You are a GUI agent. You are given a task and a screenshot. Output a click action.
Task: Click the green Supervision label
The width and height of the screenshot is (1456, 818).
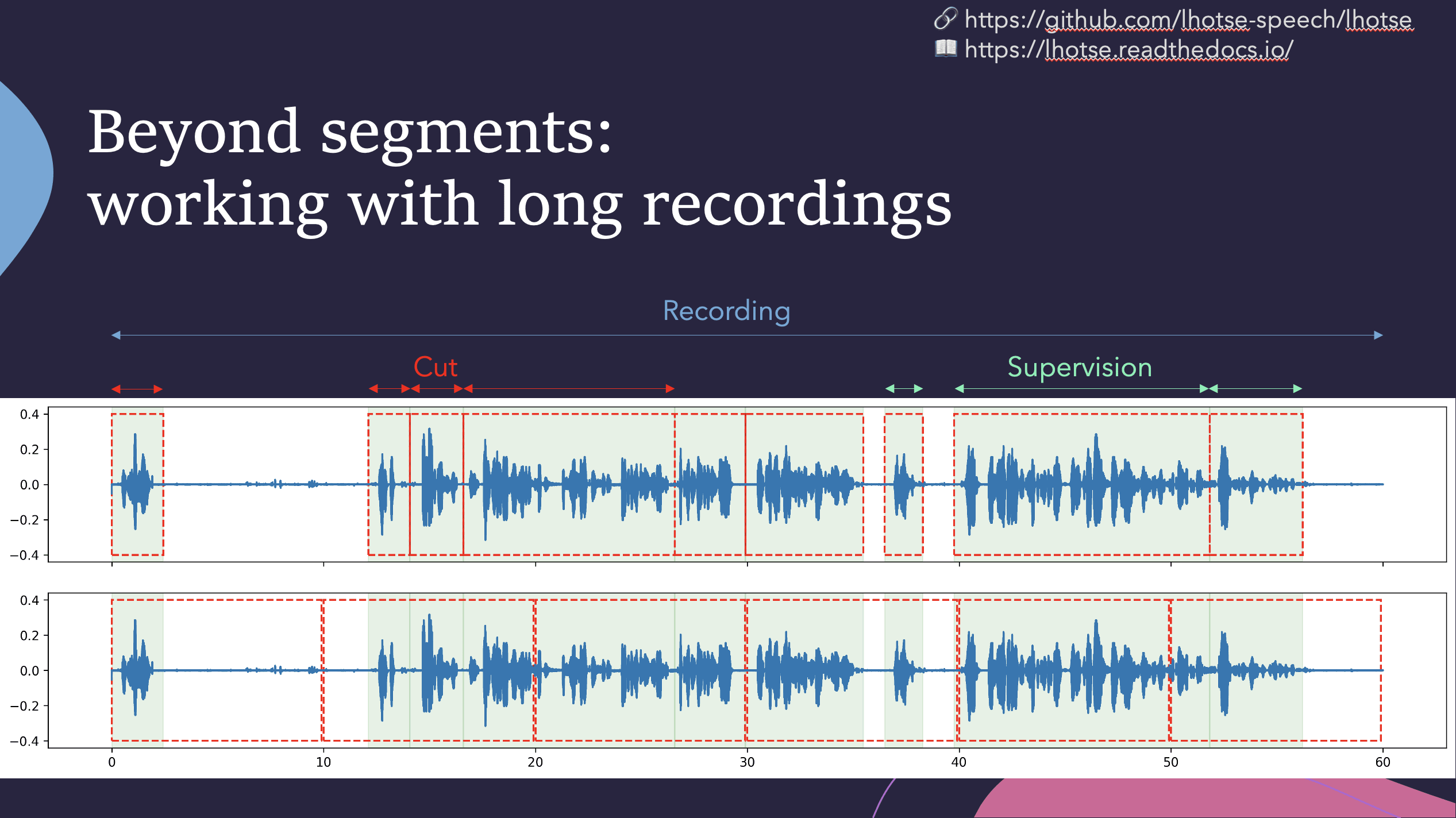1080,367
